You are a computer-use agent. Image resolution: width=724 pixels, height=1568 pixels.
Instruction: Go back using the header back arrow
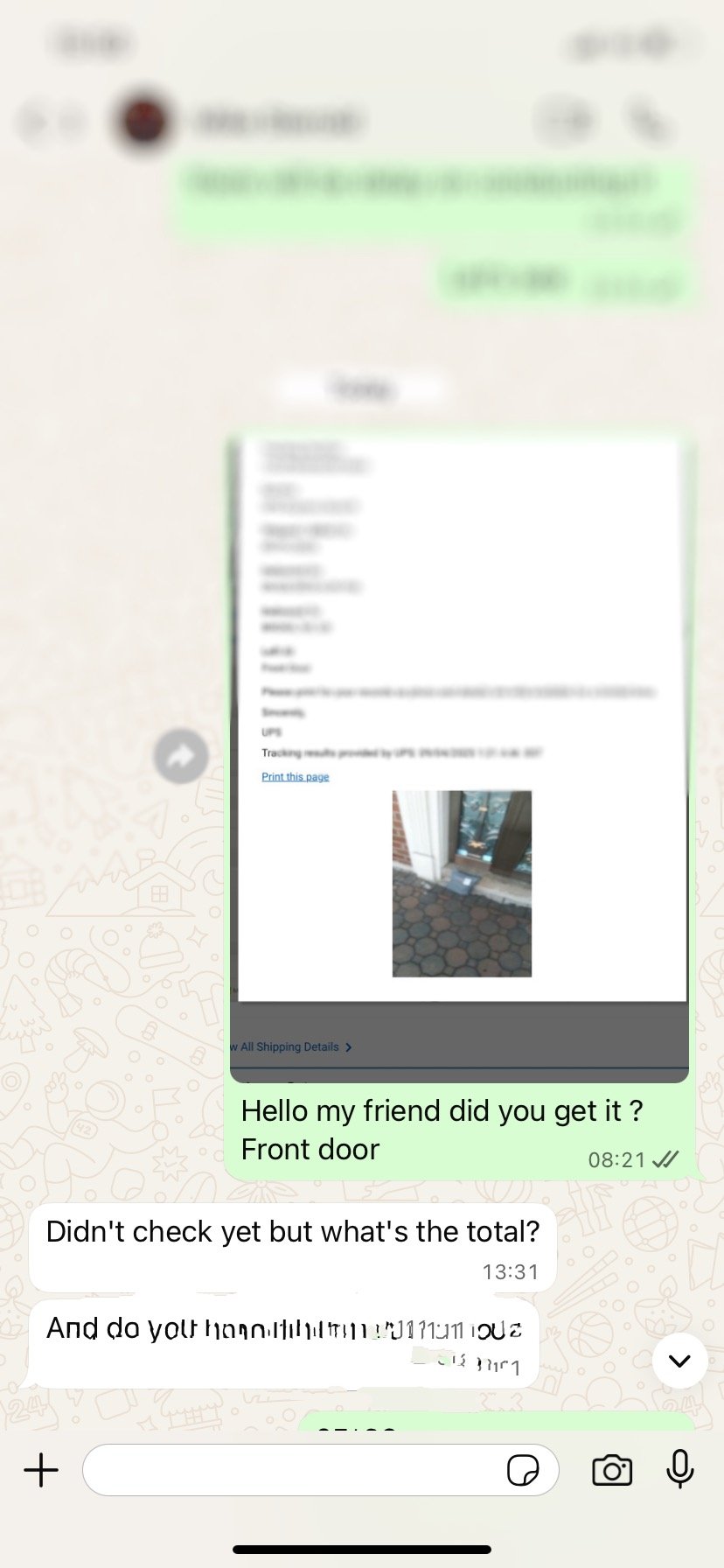(x=35, y=122)
